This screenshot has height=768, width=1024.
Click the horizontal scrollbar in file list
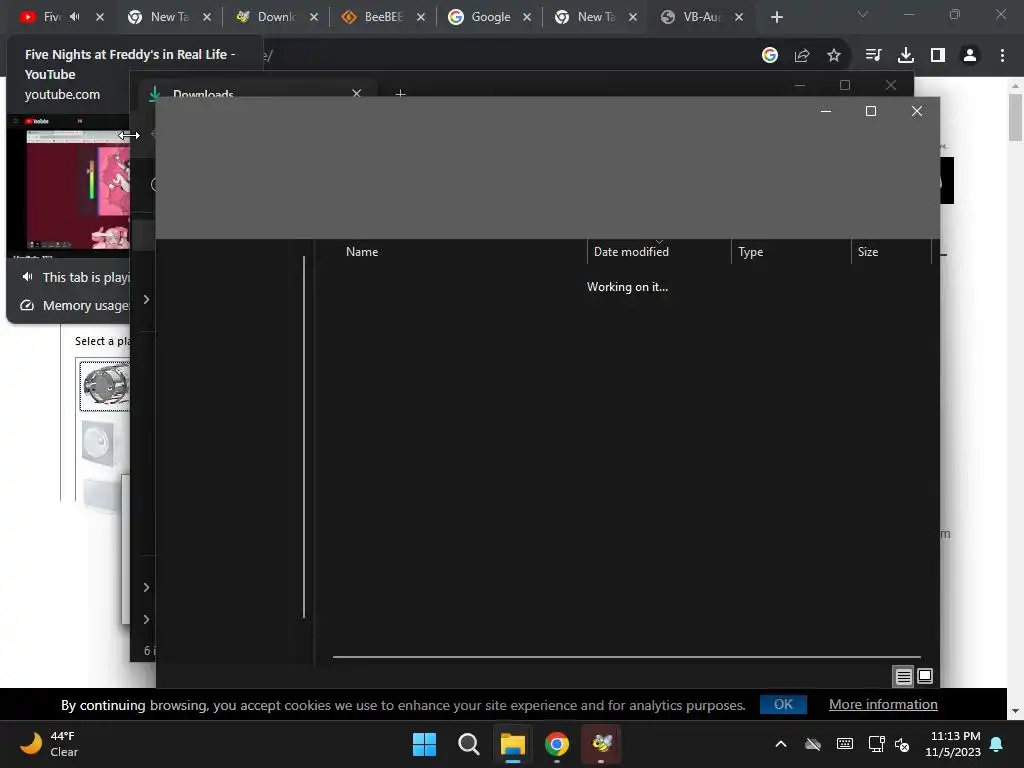(626, 656)
